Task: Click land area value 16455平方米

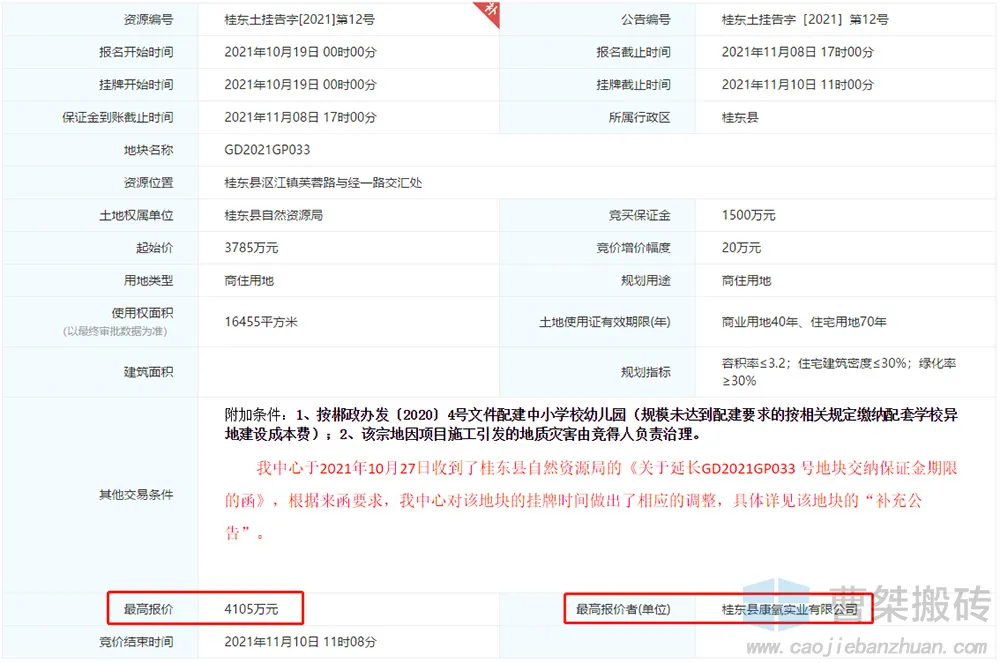Action: 261,322
